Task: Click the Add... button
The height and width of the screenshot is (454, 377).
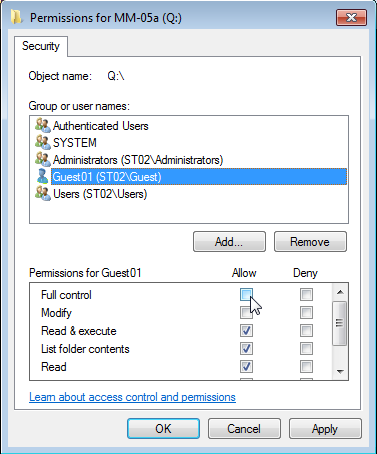Action: point(229,242)
